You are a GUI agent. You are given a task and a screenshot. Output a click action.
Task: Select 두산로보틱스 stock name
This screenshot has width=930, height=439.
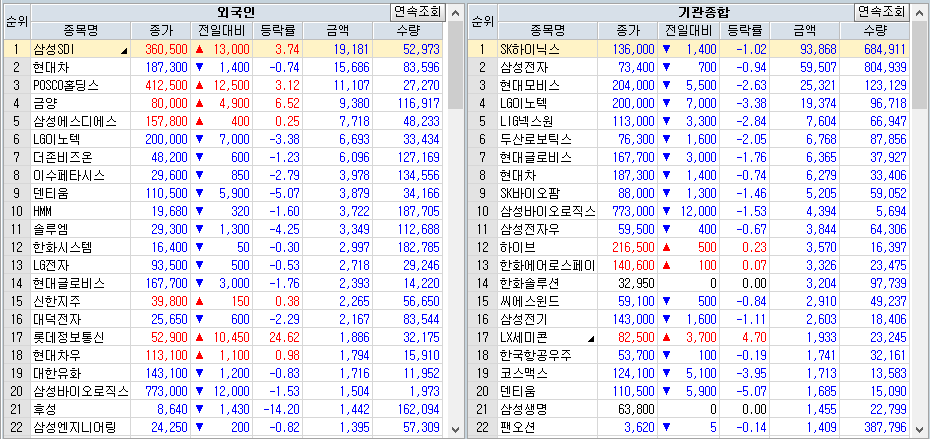536,140
